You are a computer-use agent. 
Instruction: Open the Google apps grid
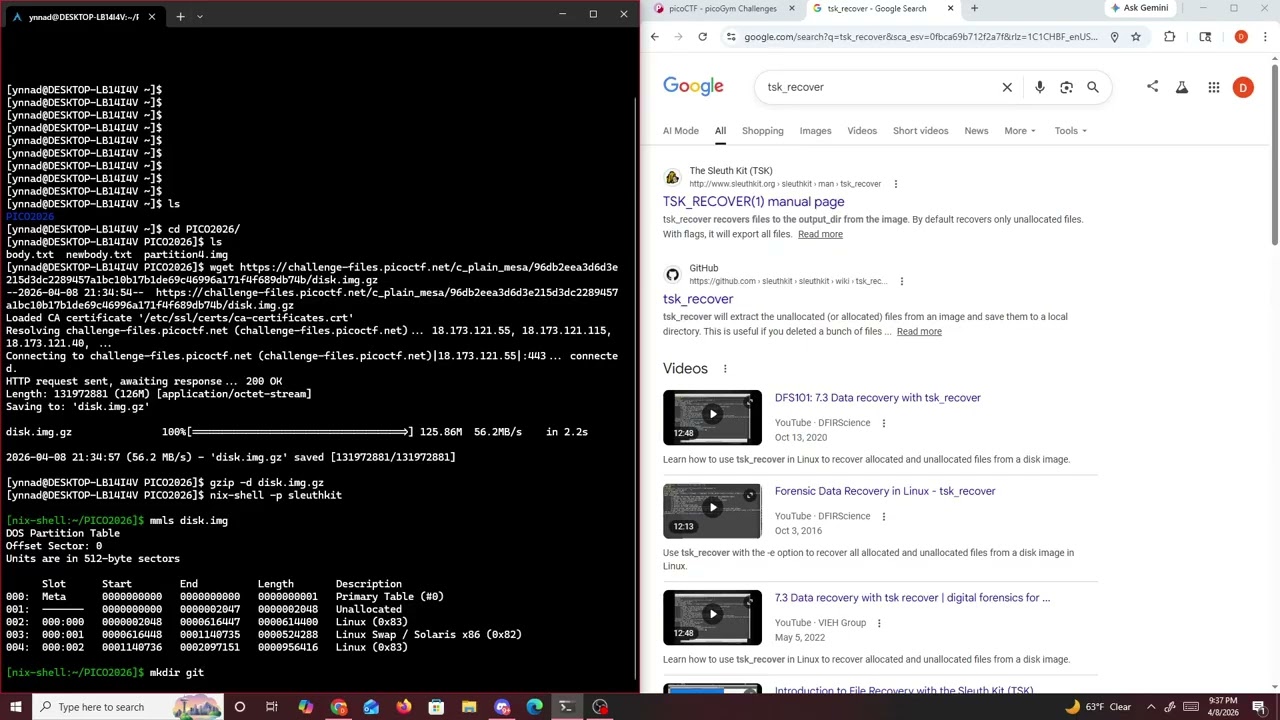click(x=1213, y=87)
